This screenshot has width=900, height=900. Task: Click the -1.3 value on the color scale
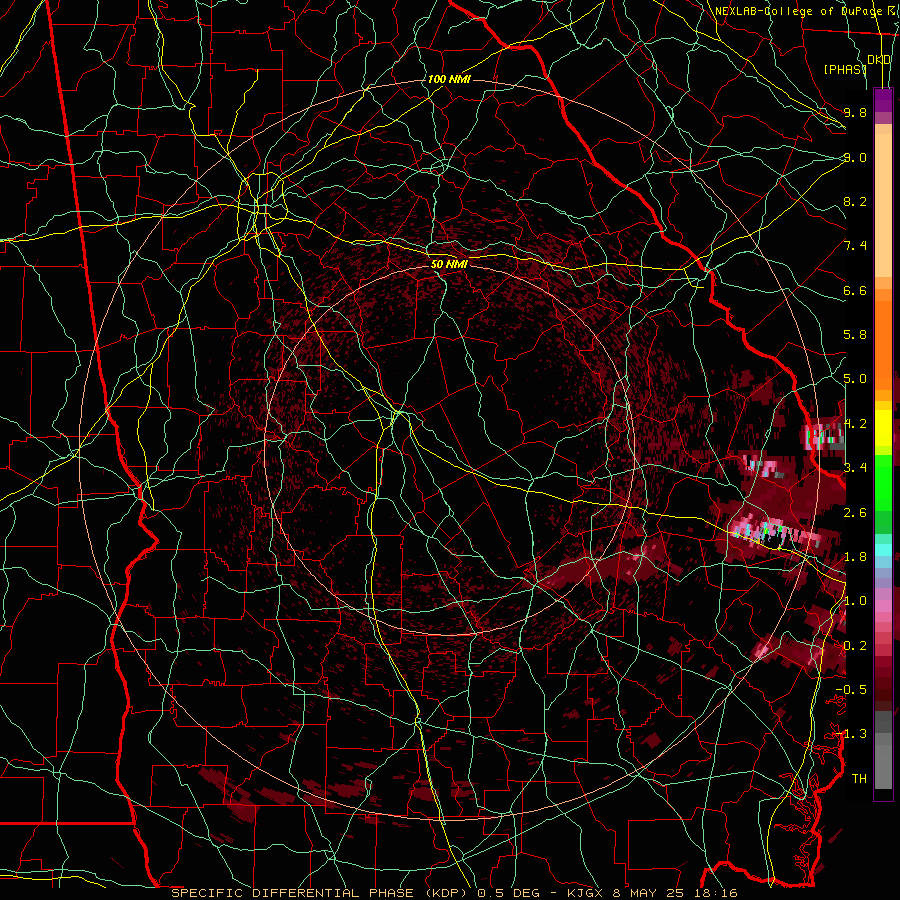pyautogui.click(x=851, y=734)
